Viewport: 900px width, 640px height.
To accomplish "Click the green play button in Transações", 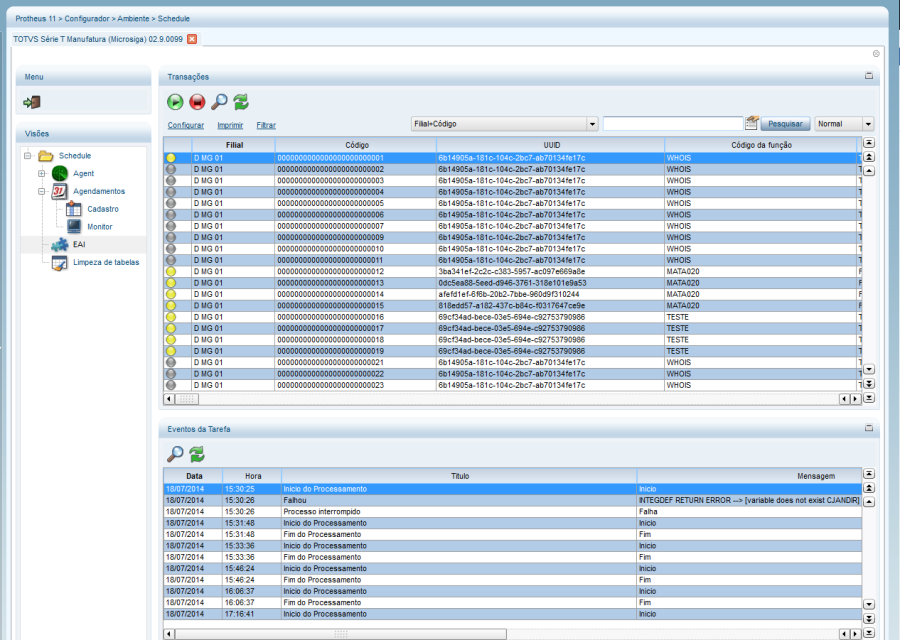I will click(175, 102).
